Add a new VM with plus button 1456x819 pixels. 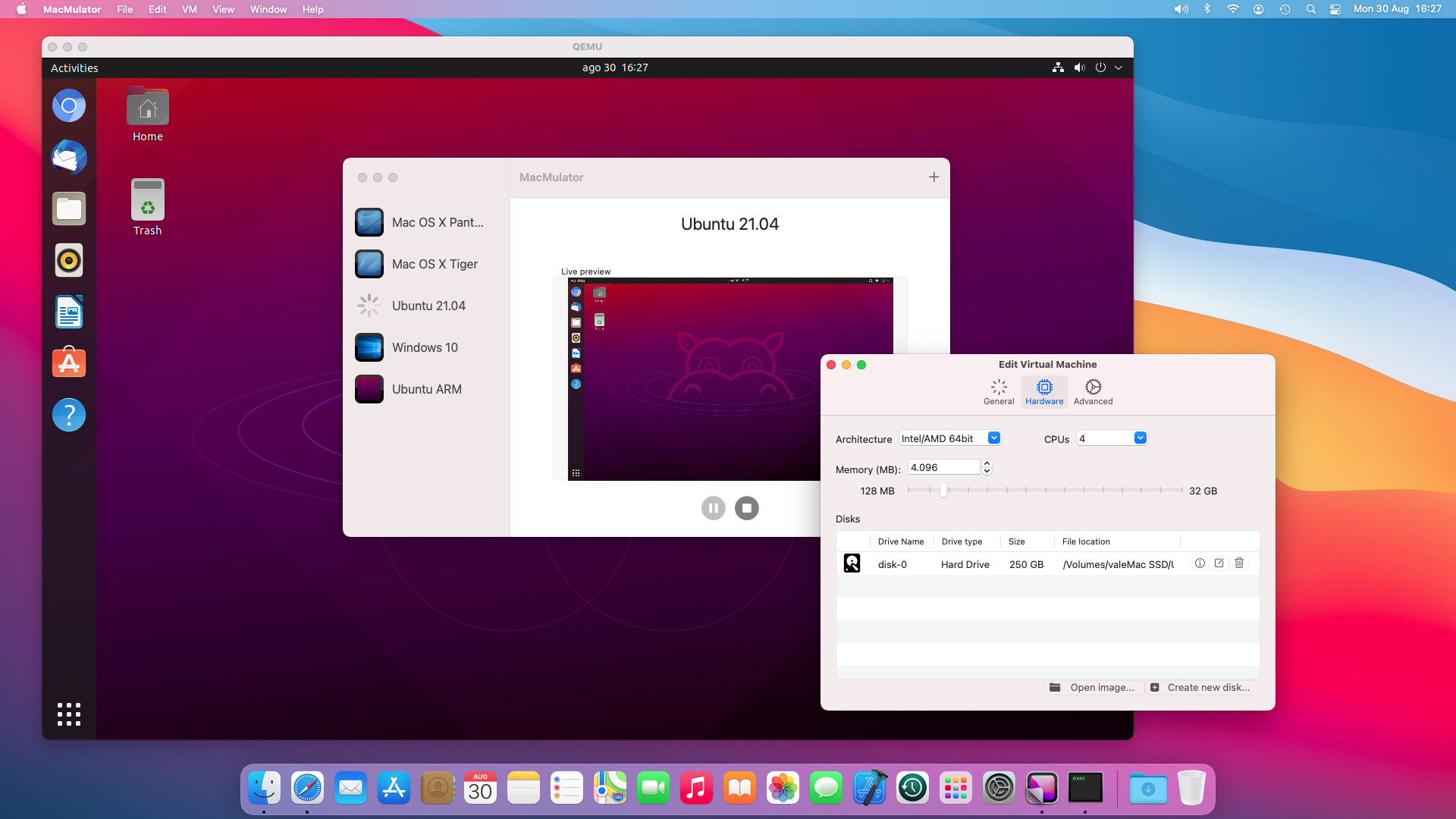(x=934, y=177)
